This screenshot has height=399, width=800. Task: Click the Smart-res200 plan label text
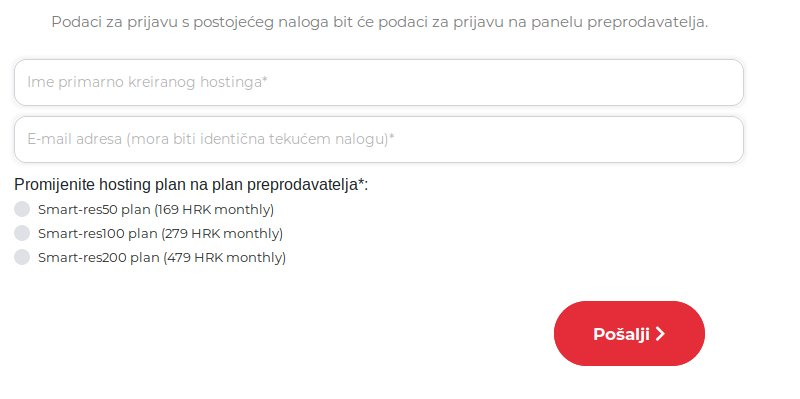coord(162,258)
